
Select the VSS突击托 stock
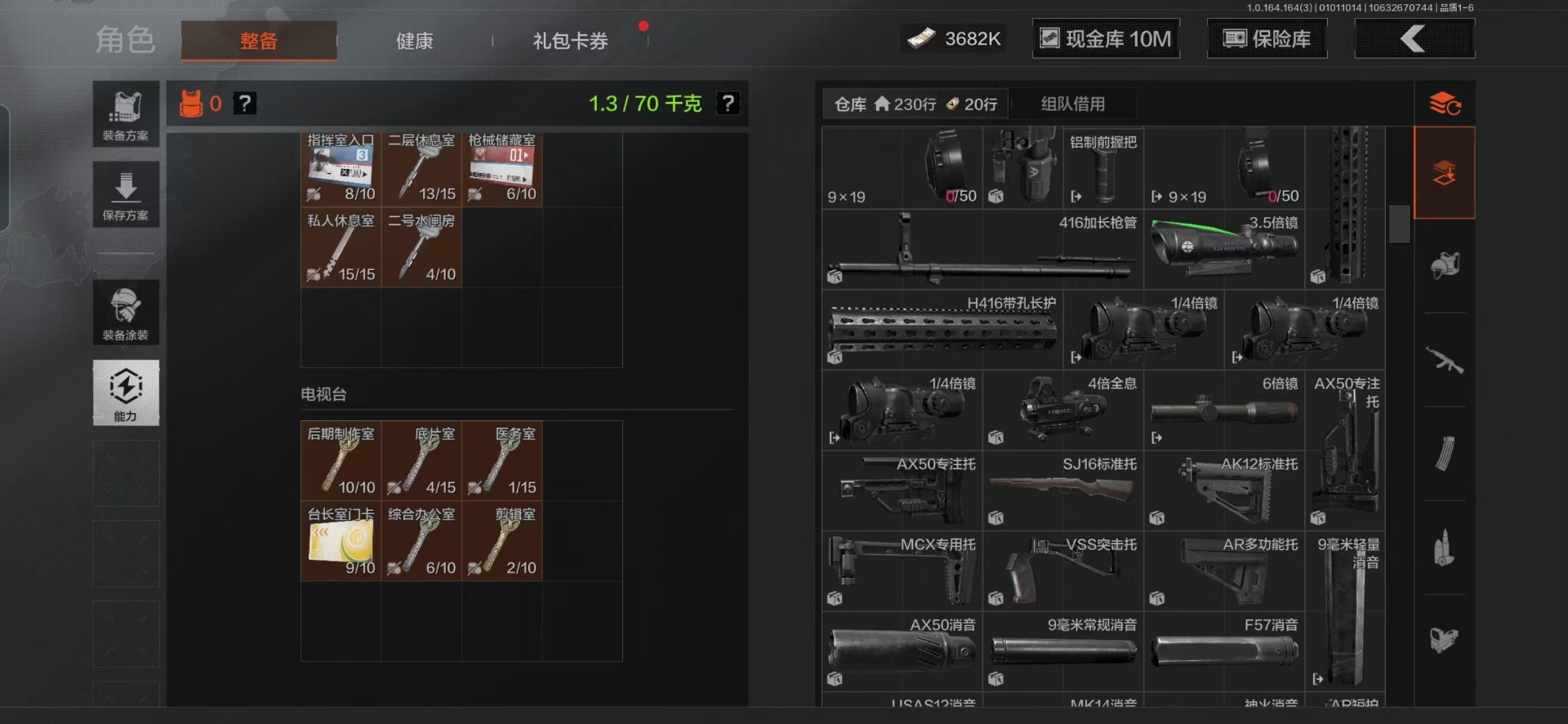click(1063, 571)
